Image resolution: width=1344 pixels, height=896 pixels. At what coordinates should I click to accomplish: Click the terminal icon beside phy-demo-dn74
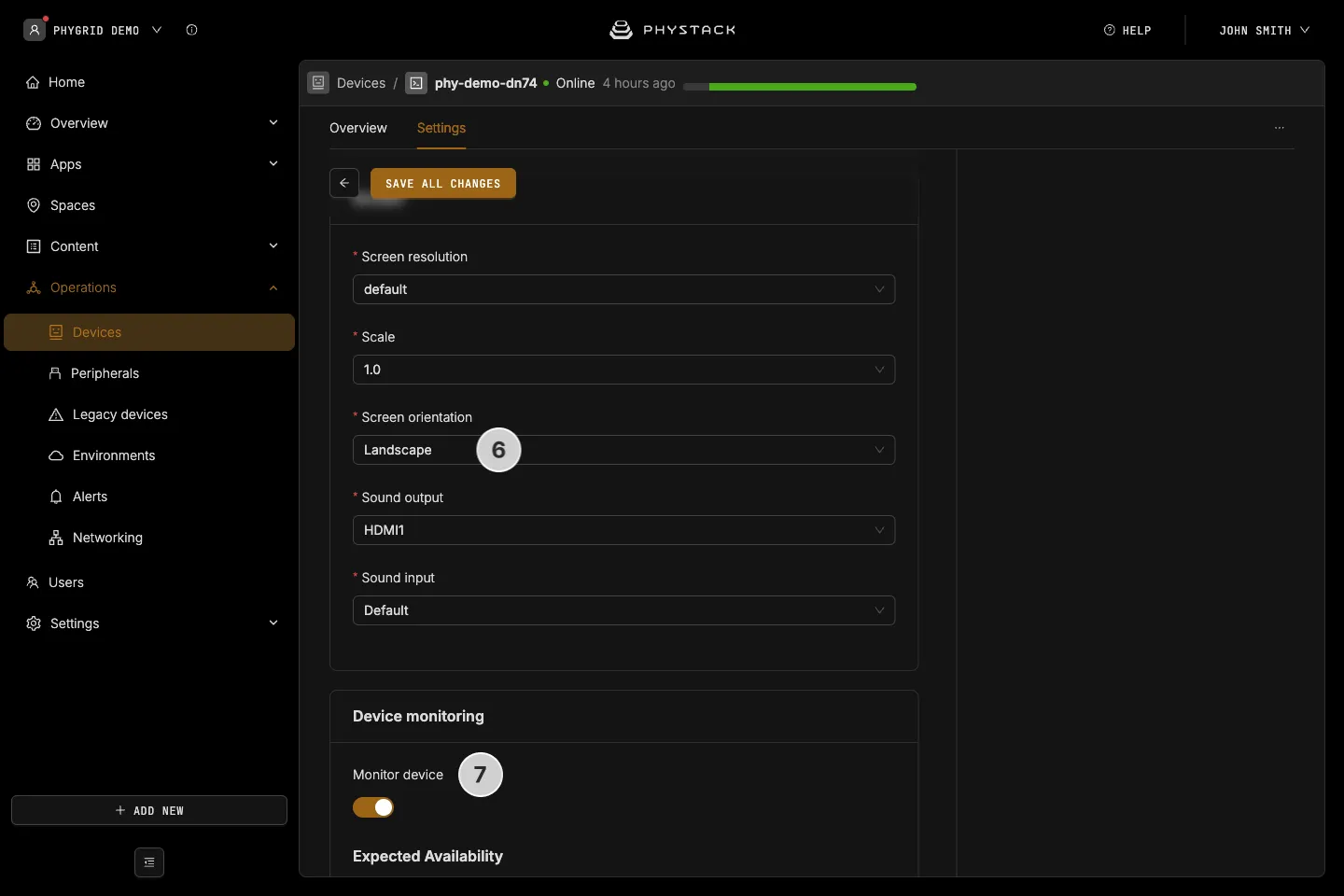click(x=416, y=83)
